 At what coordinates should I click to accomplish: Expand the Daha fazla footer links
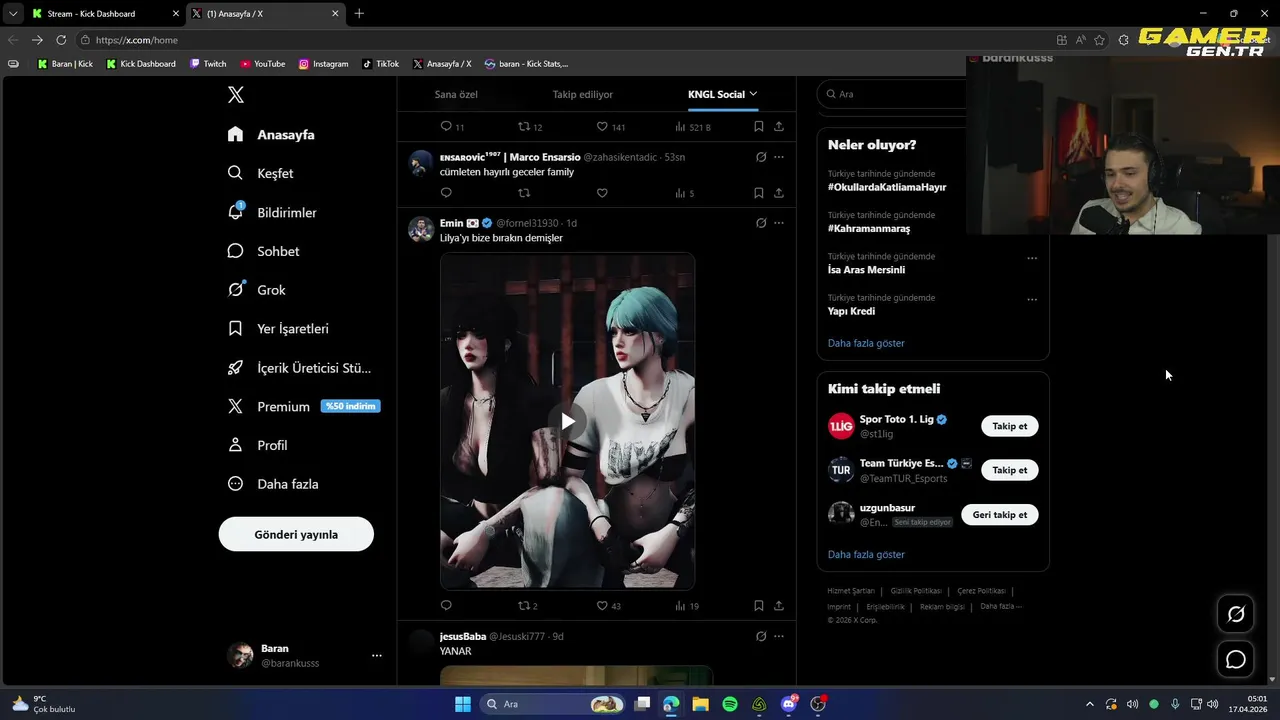(x=1001, y=606)
